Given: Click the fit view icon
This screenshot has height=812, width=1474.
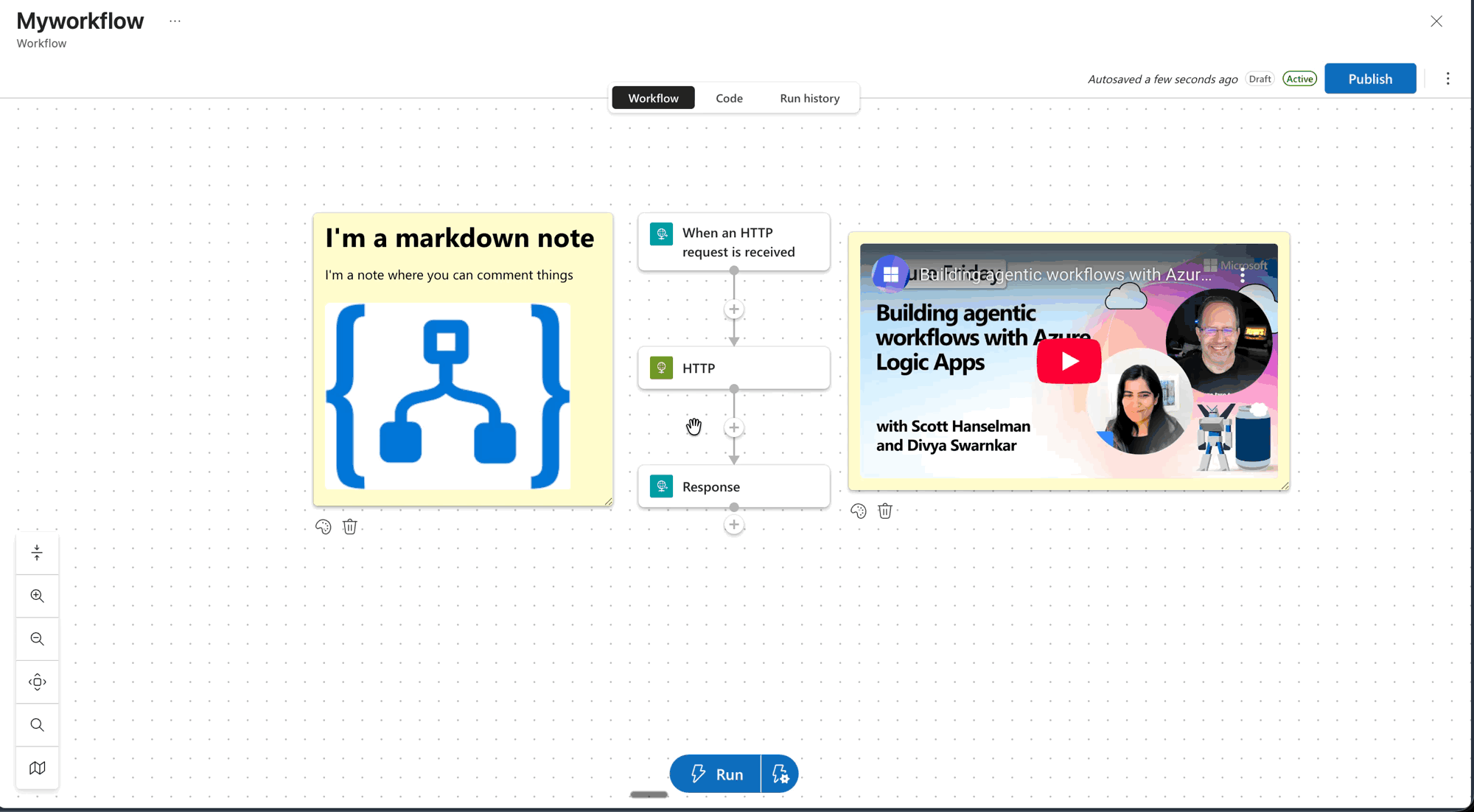Looking at the screenshot, I should (x=37, y=682).
